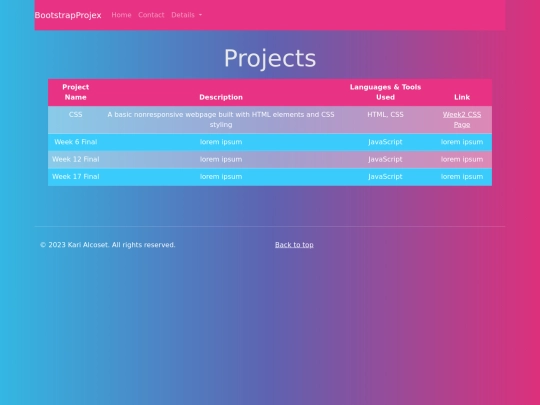The height and width of the screenshot is (405, 540).
Task: Click the Week 6 Final link-column lorem ipsum
Action: (462, 142)
